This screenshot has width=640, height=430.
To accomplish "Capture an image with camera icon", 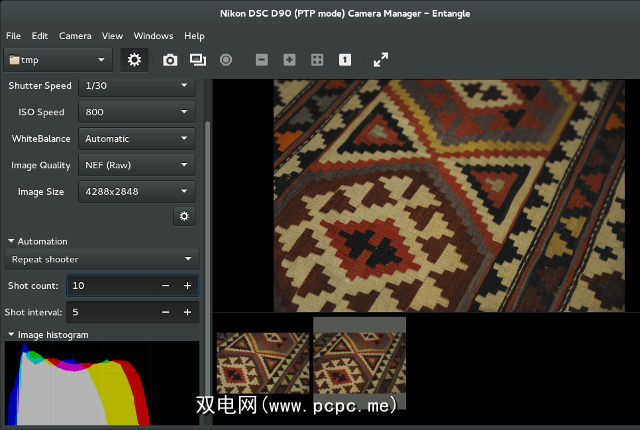I will click(x=170, y=60).
